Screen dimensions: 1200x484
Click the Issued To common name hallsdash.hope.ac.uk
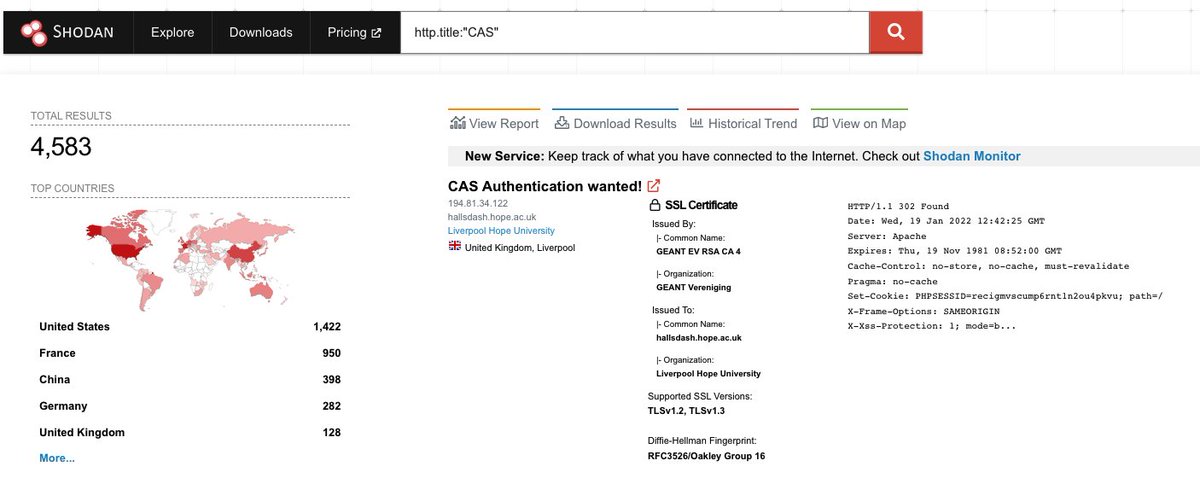(x=699, y=338)
